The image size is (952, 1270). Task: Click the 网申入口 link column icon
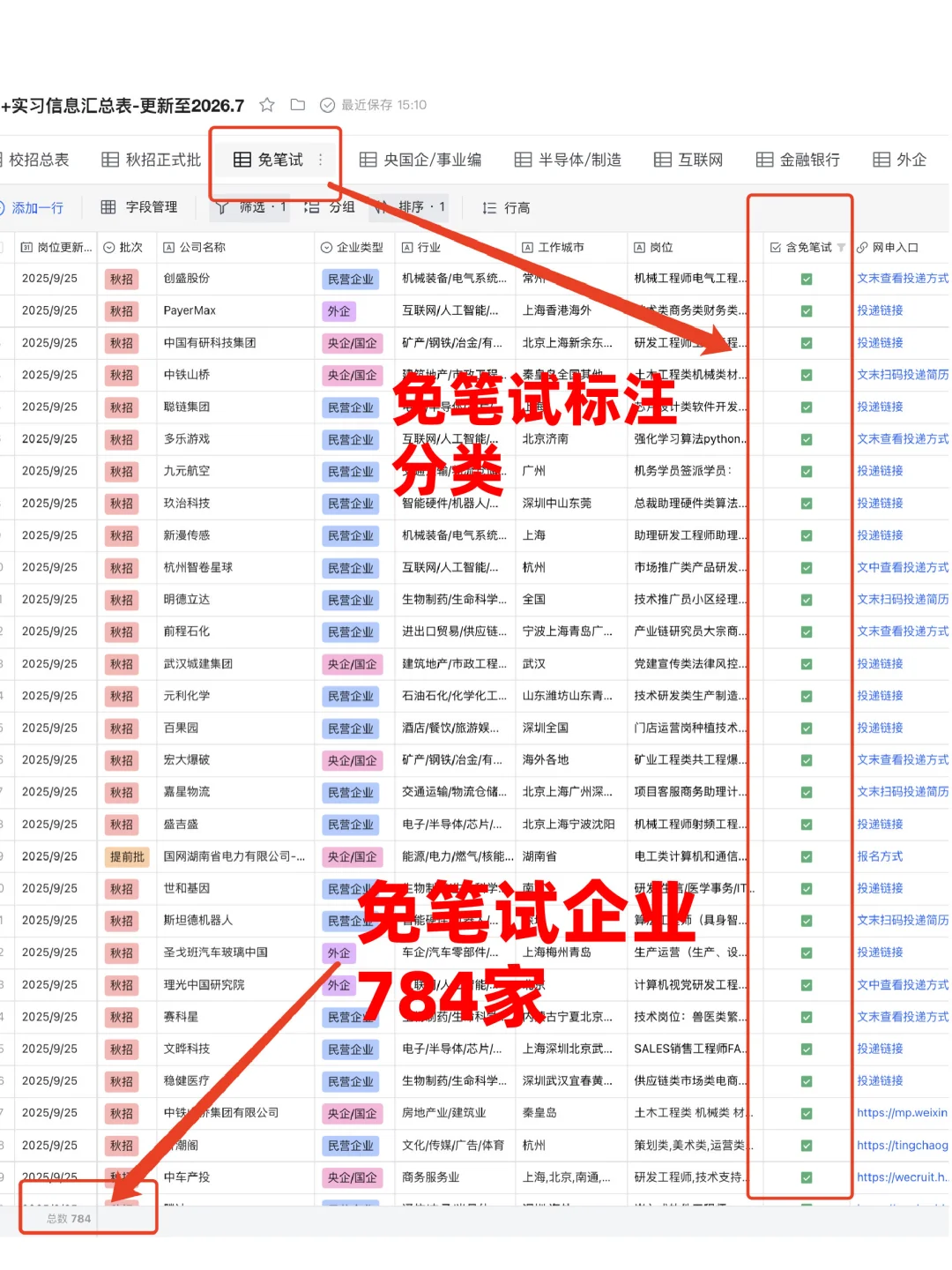point(863,248)
